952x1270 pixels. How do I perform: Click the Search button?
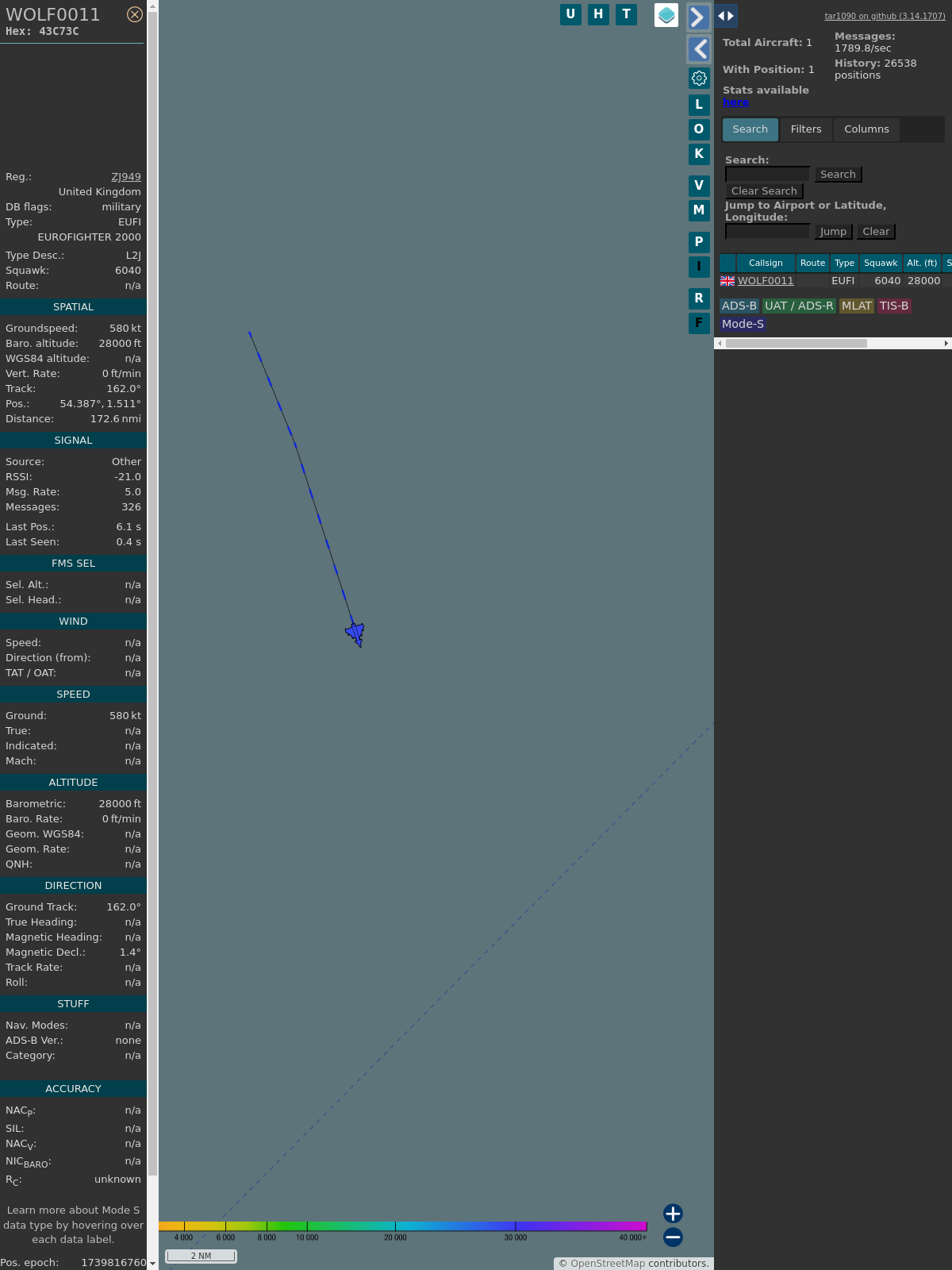[838, 174]
